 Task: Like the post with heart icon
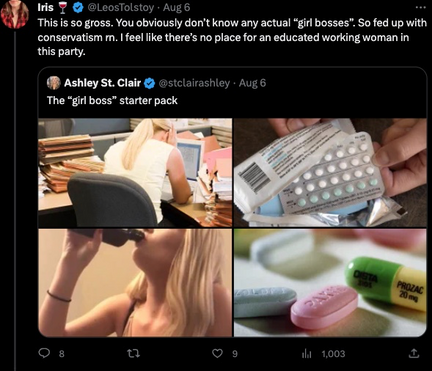click(217, 353)
